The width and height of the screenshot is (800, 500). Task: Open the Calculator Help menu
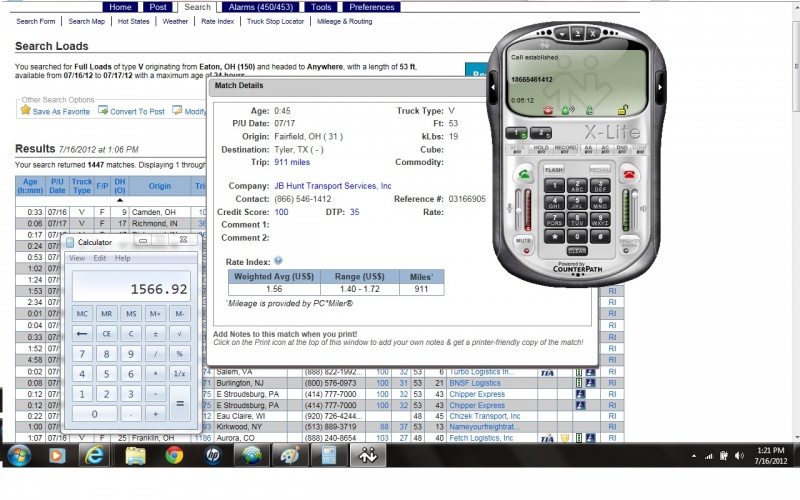click(122, 258)
